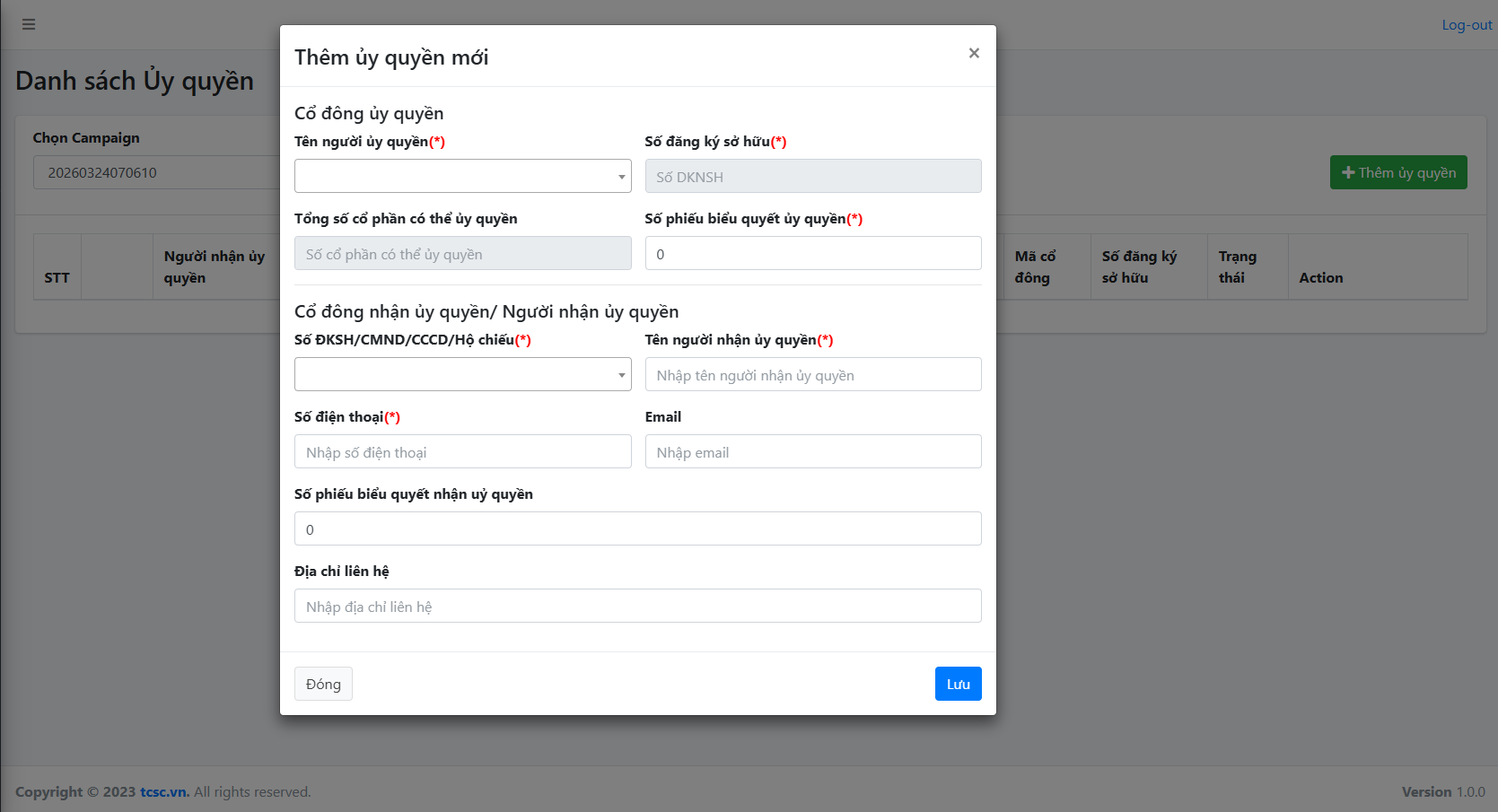Image resolution: width=1498 pixels, height=812 pixels.
Task: Open the tcsc.vn footer link
Action: [x=164, y=791]
